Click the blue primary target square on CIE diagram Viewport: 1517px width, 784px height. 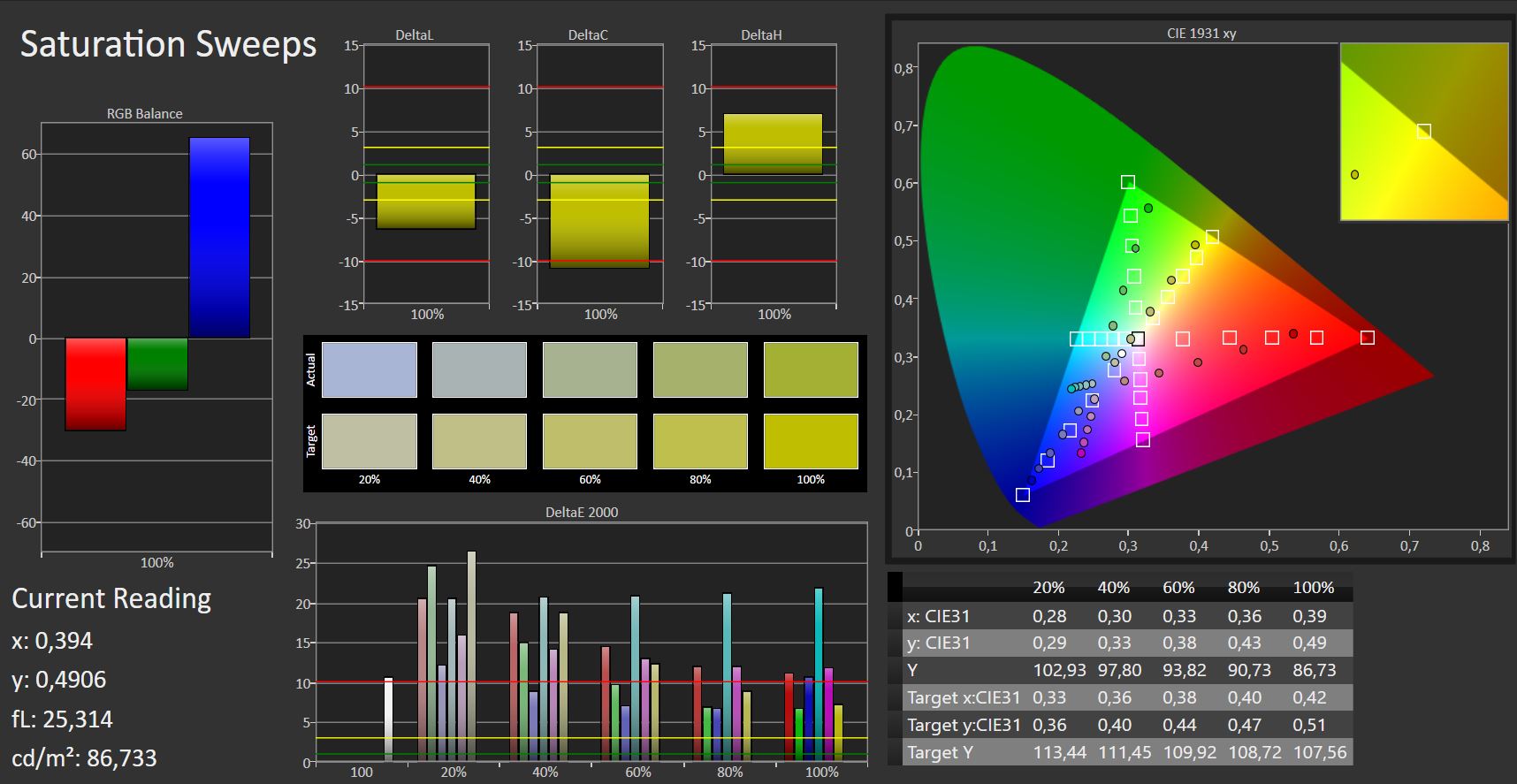coord(1023,495)
